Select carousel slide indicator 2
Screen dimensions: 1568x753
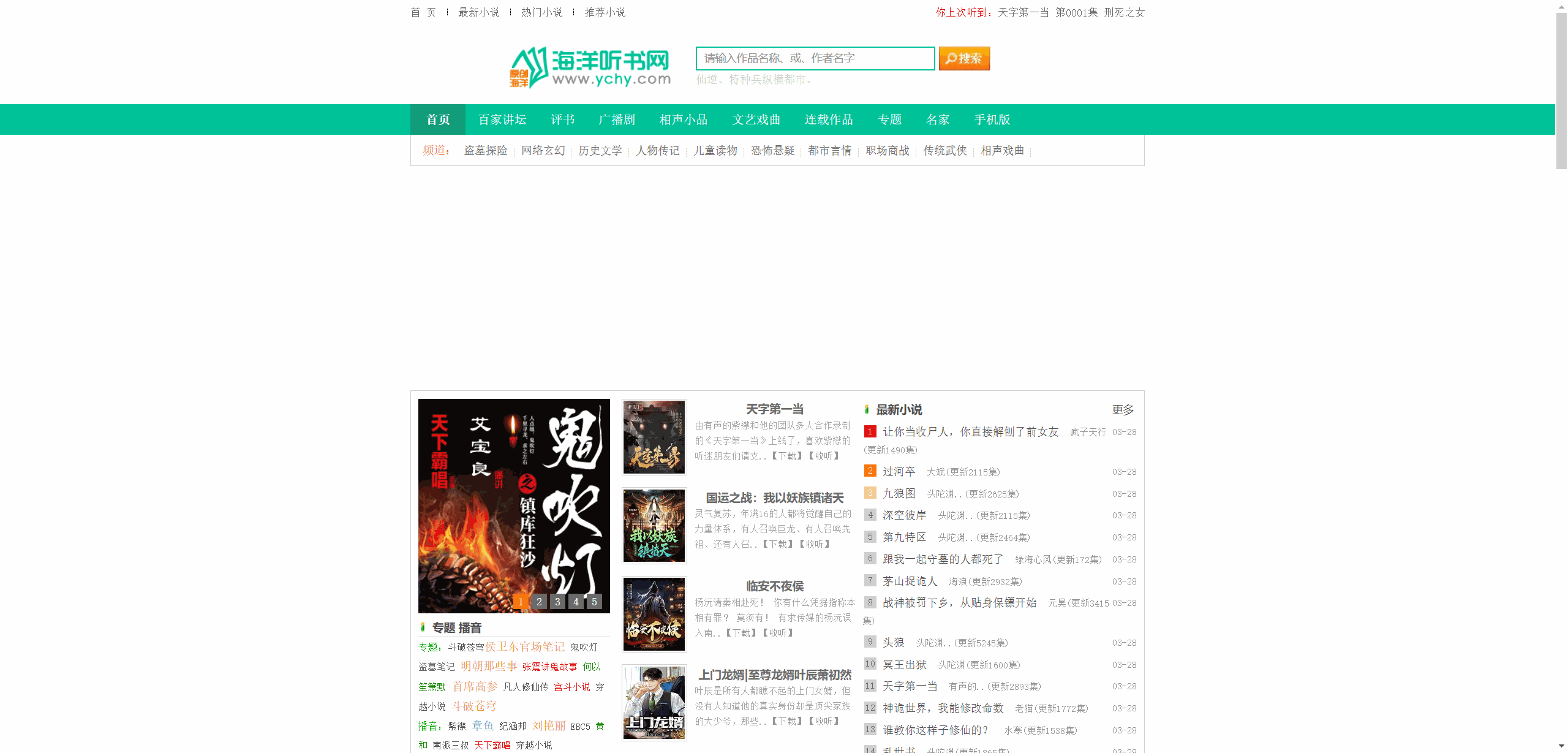pos(538,601)
